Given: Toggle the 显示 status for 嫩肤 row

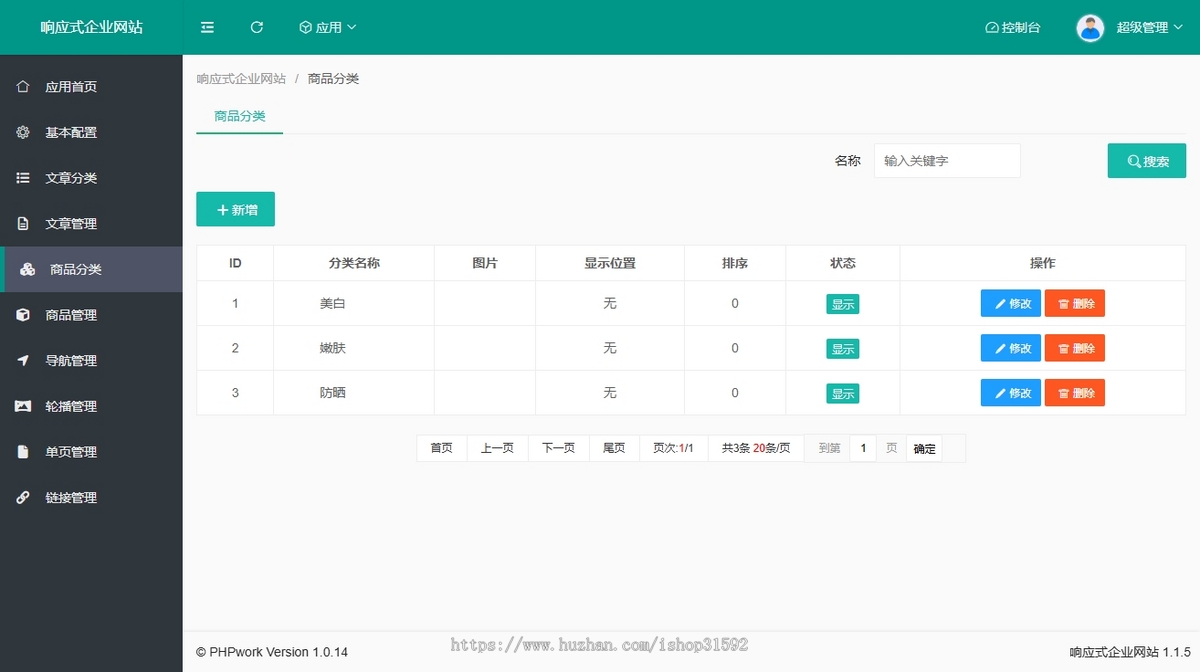Looking at the screenshot, I should pyautogui.click(x=842, y=349).
